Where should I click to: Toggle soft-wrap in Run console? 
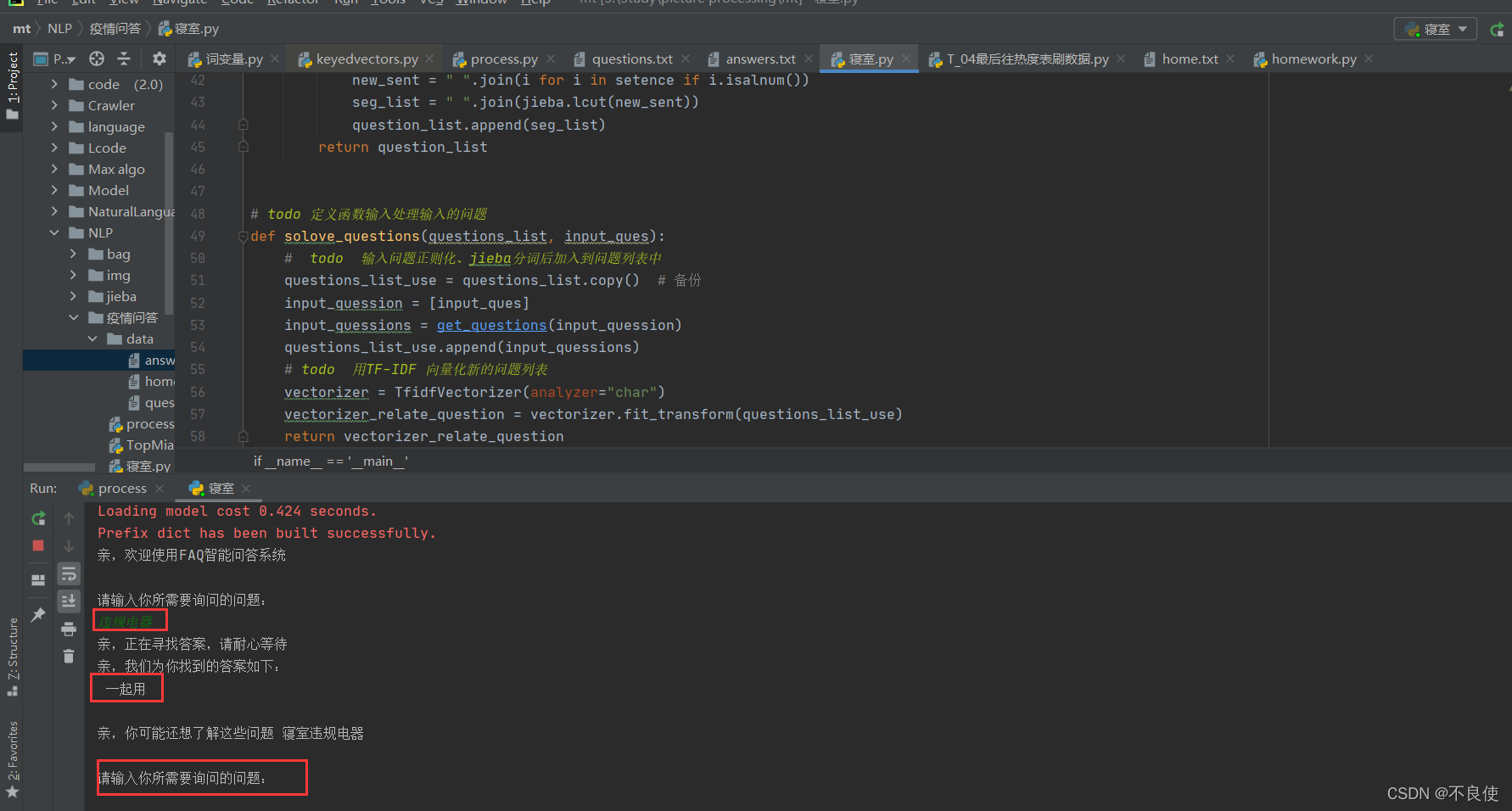pos(69,574)
